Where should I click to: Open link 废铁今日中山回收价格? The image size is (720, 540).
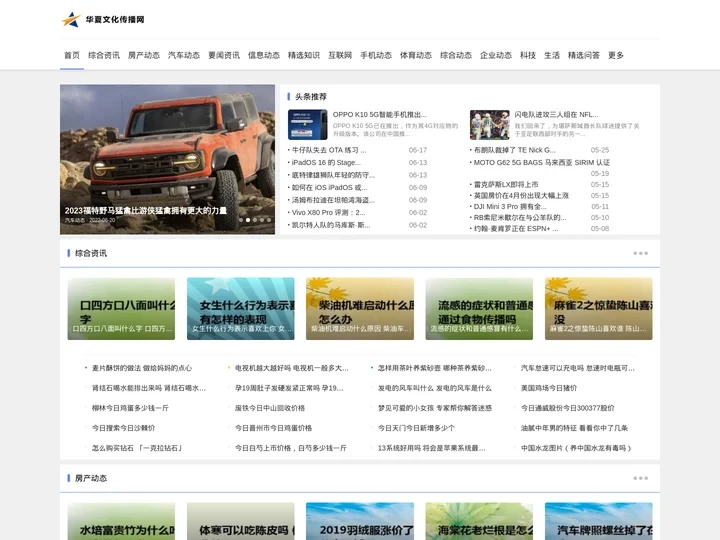(x=270, y=408)
